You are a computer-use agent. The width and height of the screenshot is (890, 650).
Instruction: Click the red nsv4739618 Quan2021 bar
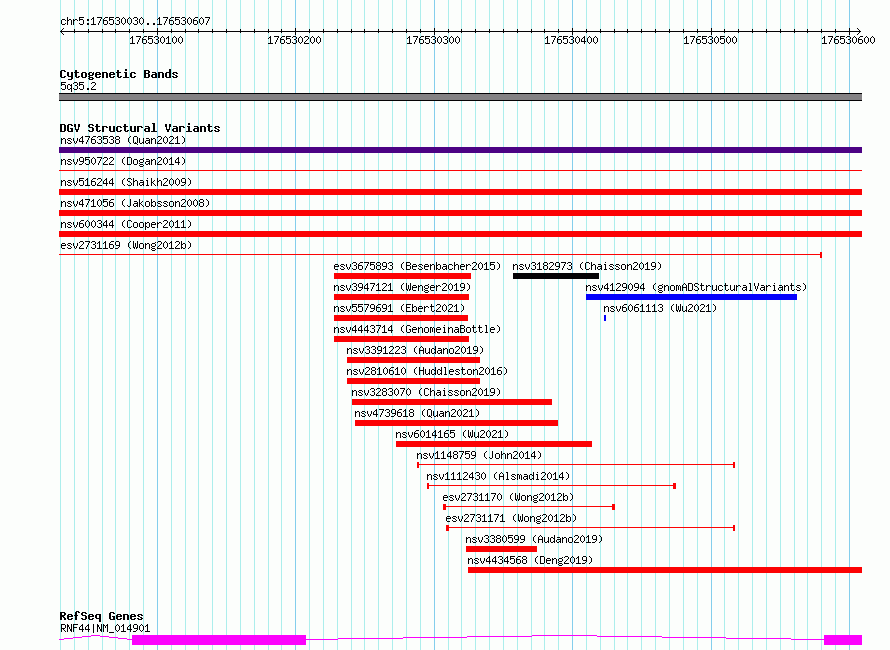coord(456,423)
